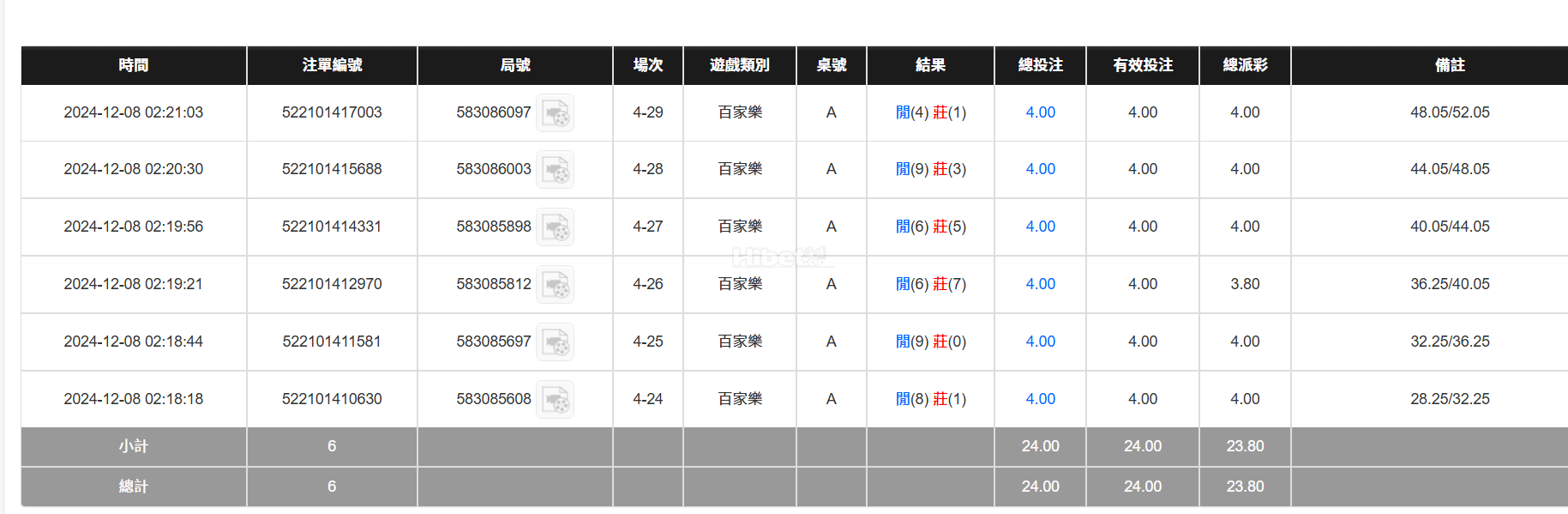
Task: Click the 時間 column header
Action: 134,65
